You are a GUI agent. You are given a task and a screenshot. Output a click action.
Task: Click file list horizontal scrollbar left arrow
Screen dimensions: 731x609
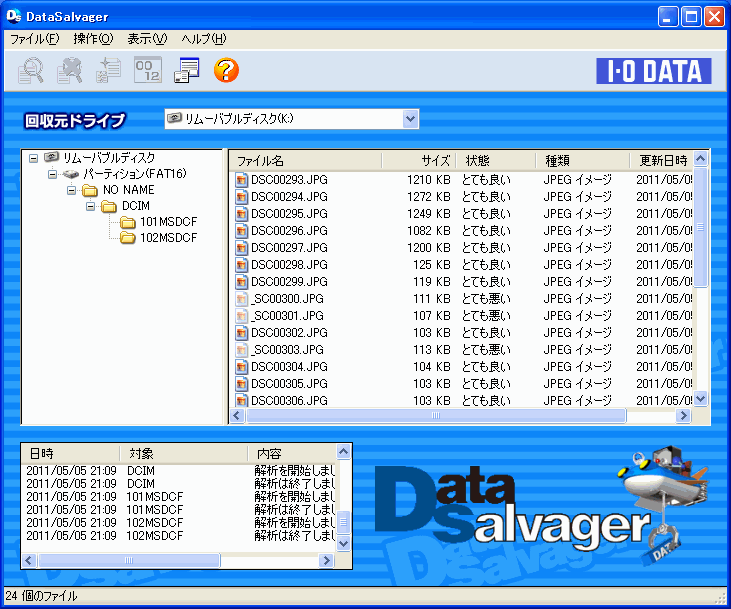pos(237,415)
